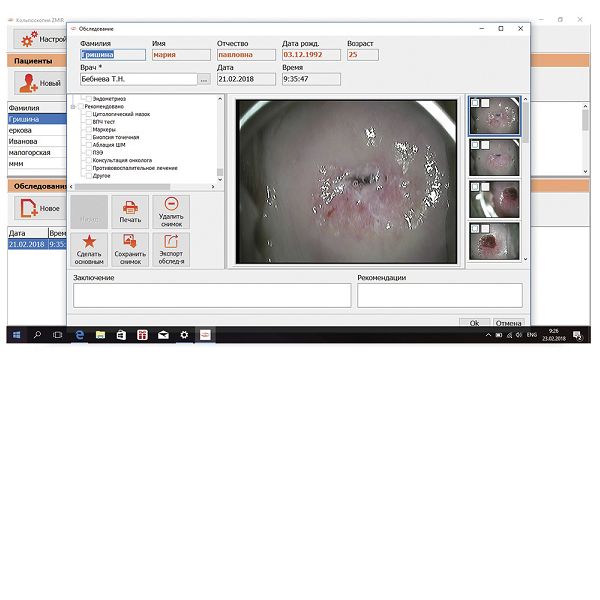Check the Цитологический мазок checkbox
Image resolution: width=600 pixels, height=600 pixels.
pos(89,114)
